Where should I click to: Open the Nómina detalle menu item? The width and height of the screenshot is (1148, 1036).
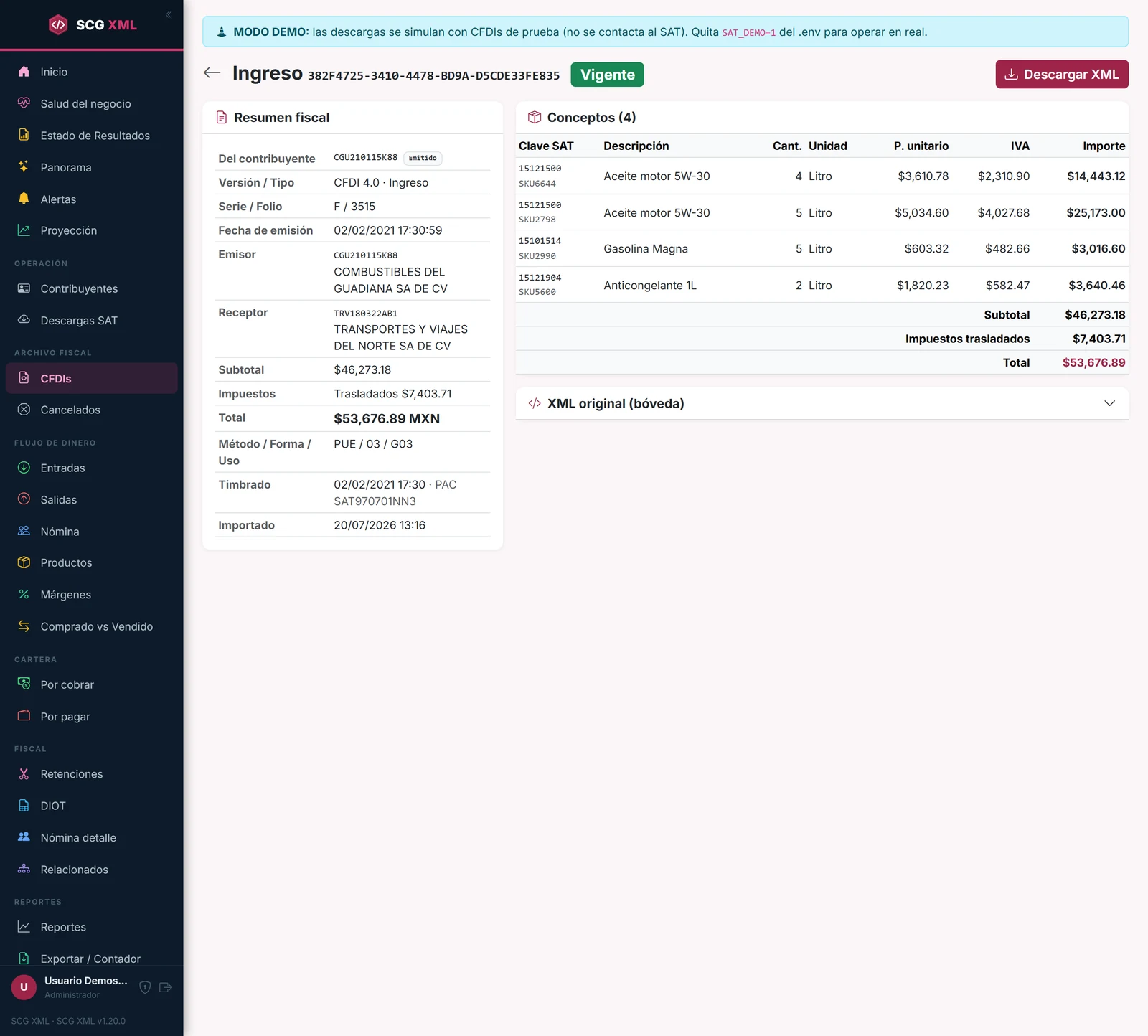pyautogui.click(x=92, y=837)
